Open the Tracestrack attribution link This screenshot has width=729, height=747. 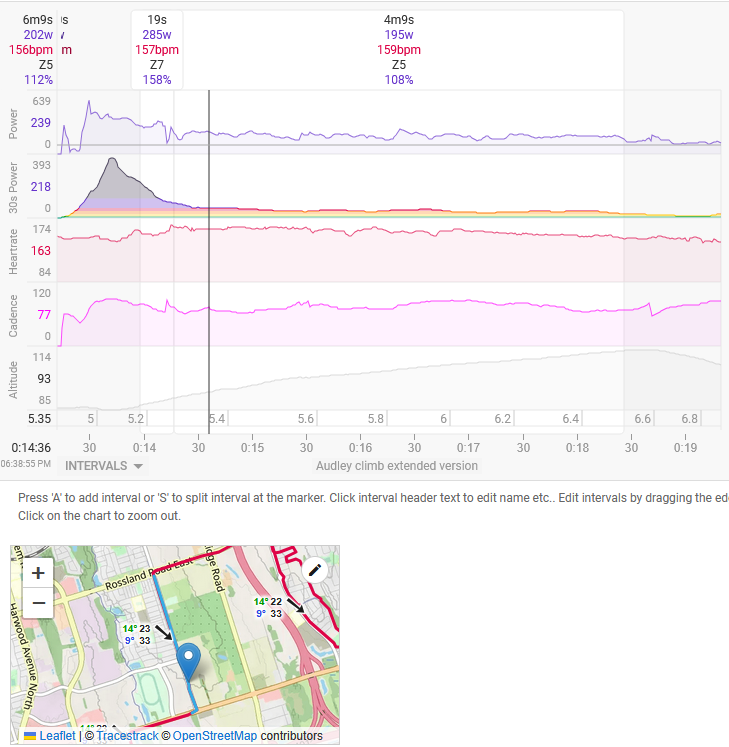127,736
